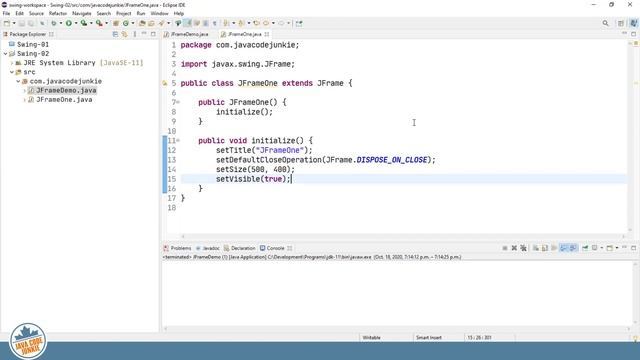
Task: Open the Run configurations dropdown arrow
Action: click(76, 23)
